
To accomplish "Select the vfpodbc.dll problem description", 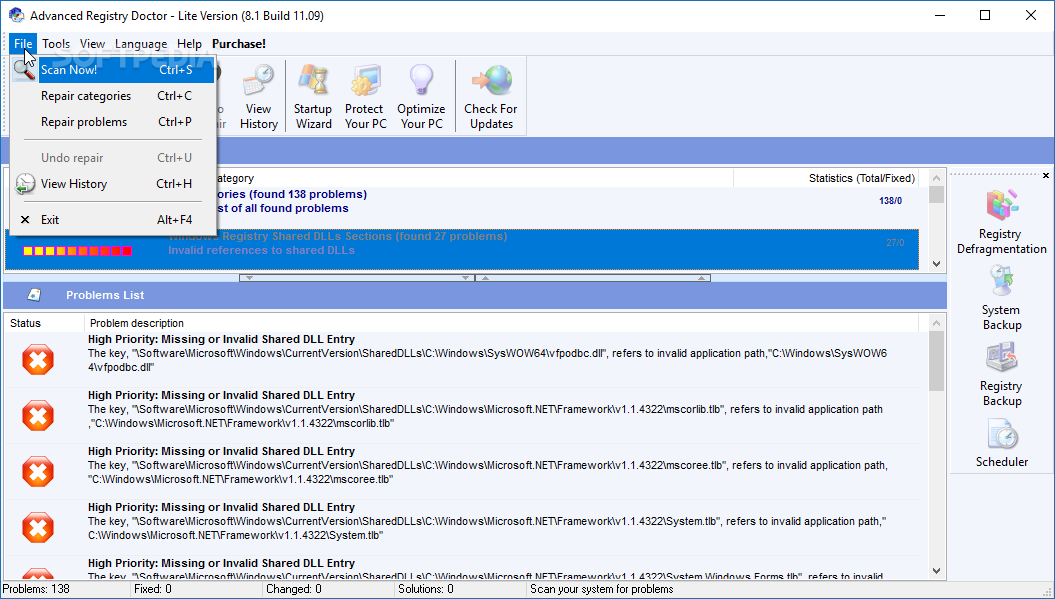I will (x=488, y=353).
